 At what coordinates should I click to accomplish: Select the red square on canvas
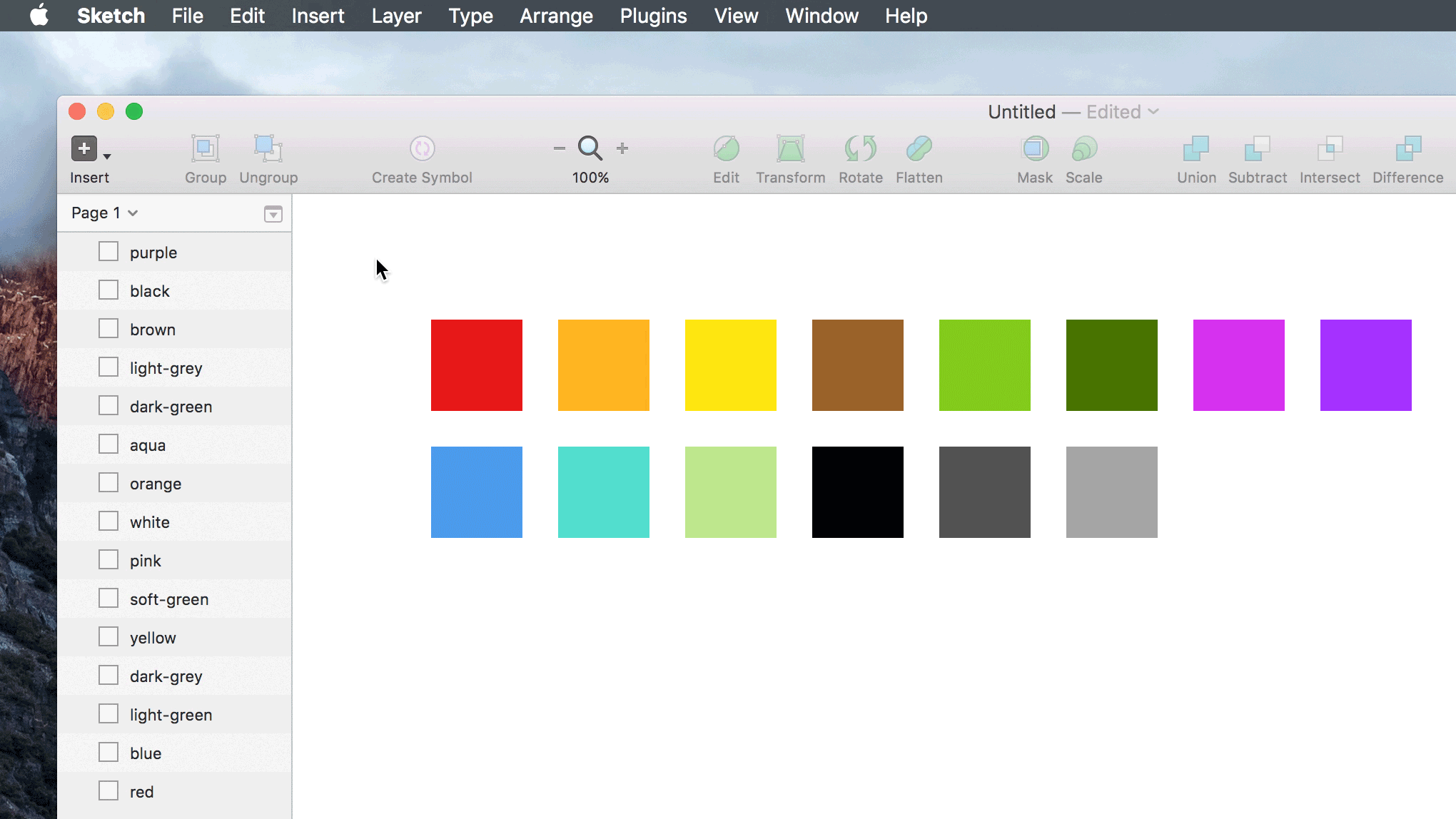[x=476, y=365]
